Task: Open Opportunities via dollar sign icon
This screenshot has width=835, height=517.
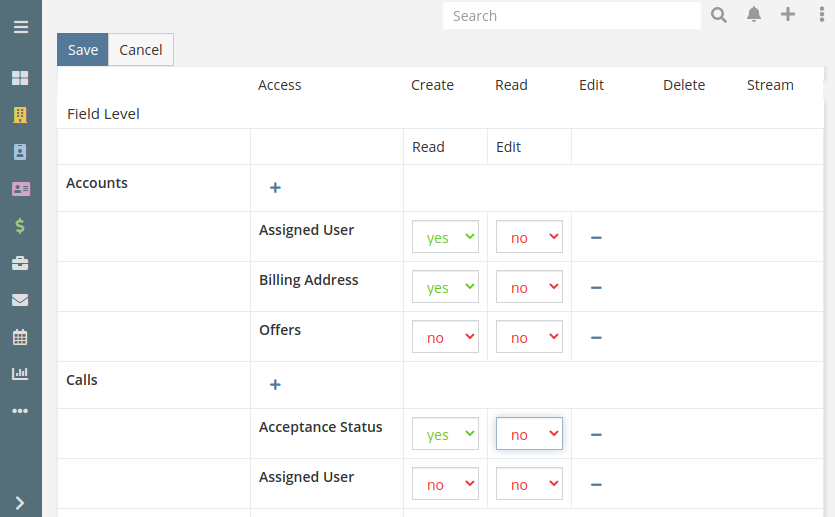Action: coord(20,226)
